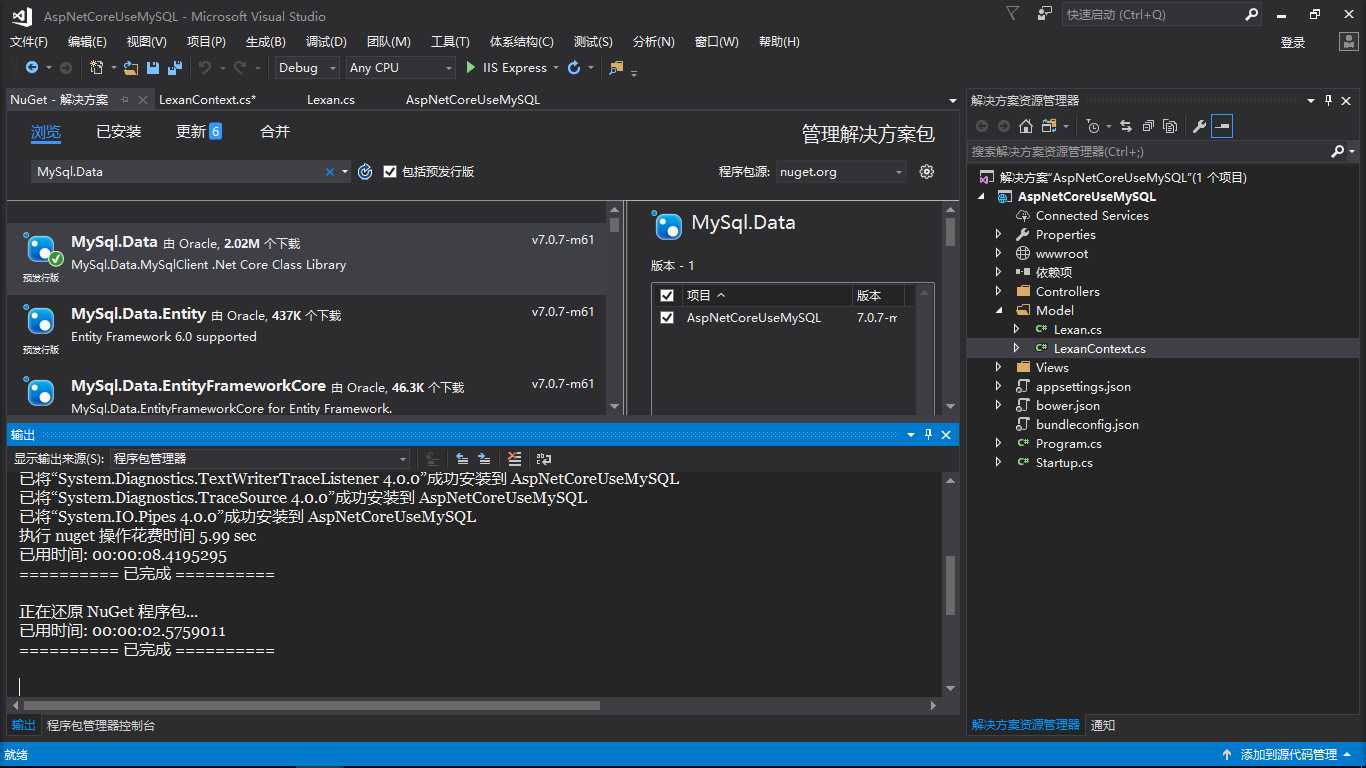The image size is (1366, 768).
Task: Open the Debug configuration dropdown
Action: tap(309, 68)
